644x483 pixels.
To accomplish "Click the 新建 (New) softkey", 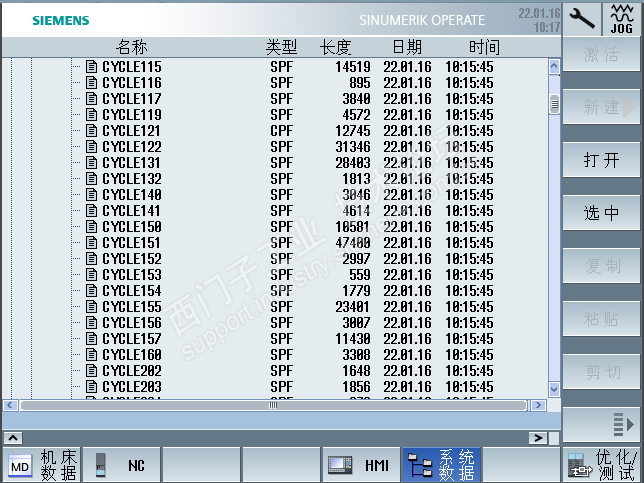I will (x=601, y=107).
